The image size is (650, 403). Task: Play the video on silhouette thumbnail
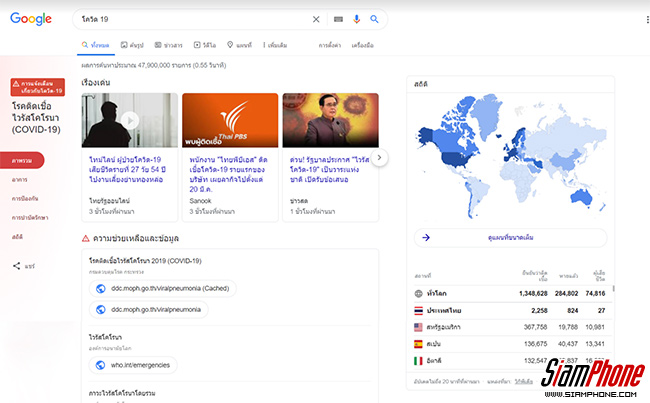coord(130,121)
